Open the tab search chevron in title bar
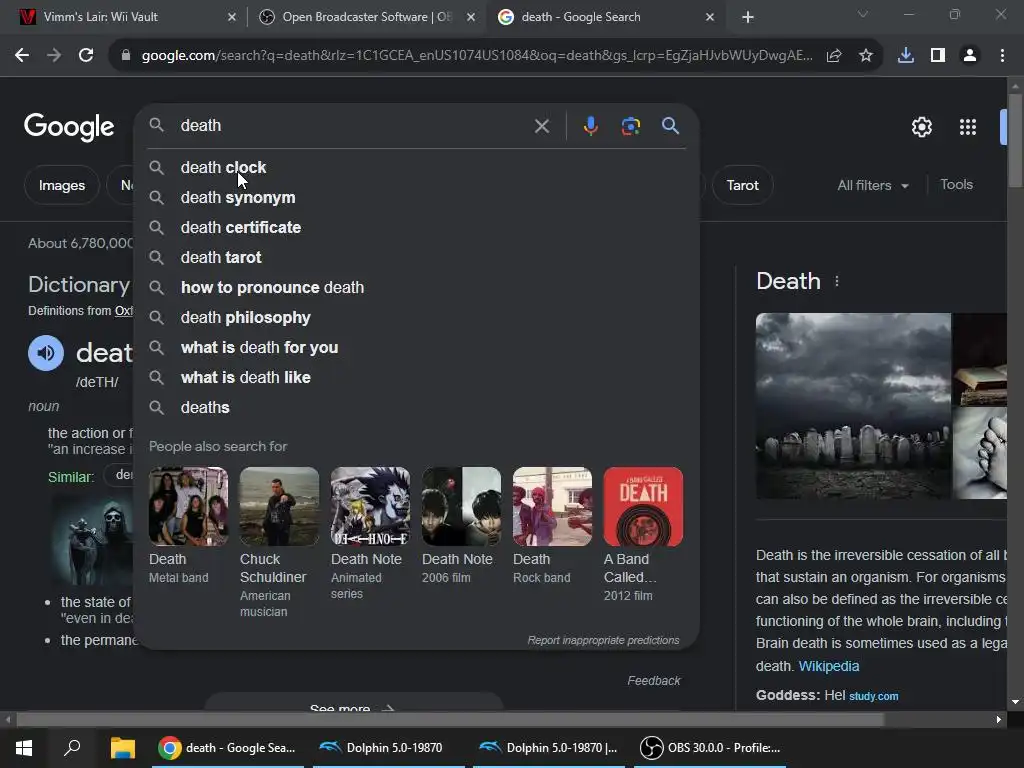 [x=863, y=14]
